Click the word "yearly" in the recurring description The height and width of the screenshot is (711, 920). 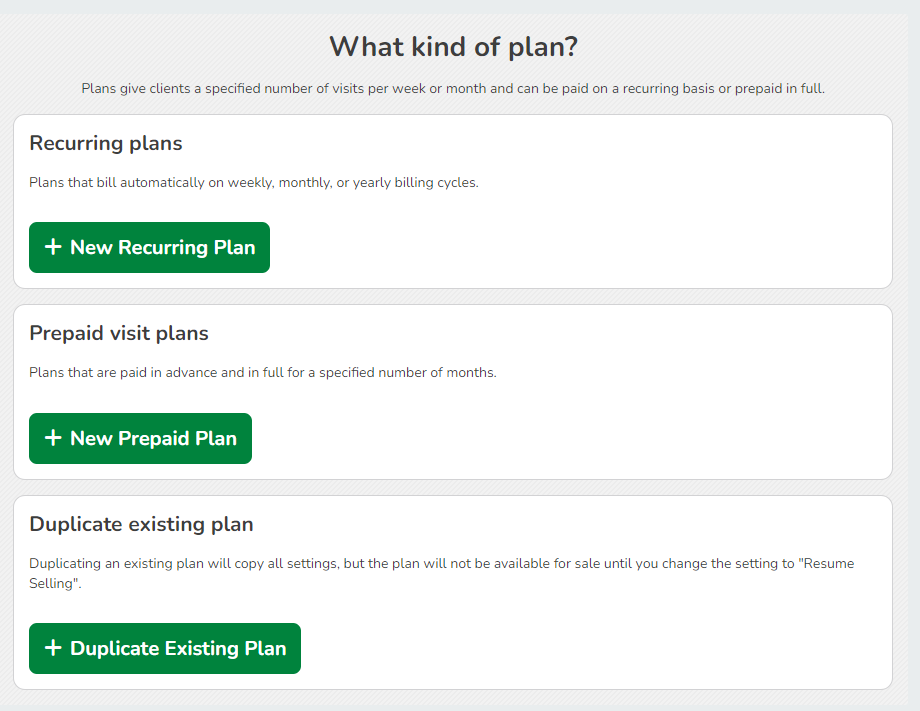tap(366, 182)
